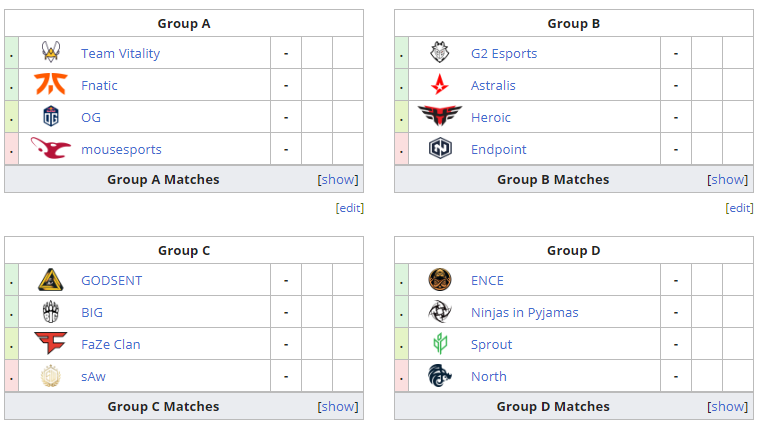Expand Group B Matches with show
The height and width of the screenshot is (437, 760).
tap(728, 180)
